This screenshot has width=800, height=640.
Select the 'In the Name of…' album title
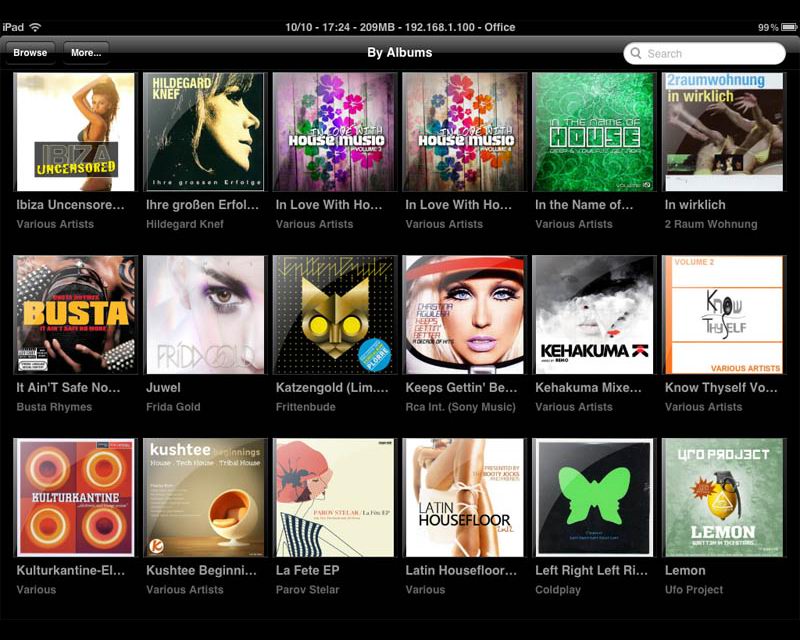pos(584,205)
